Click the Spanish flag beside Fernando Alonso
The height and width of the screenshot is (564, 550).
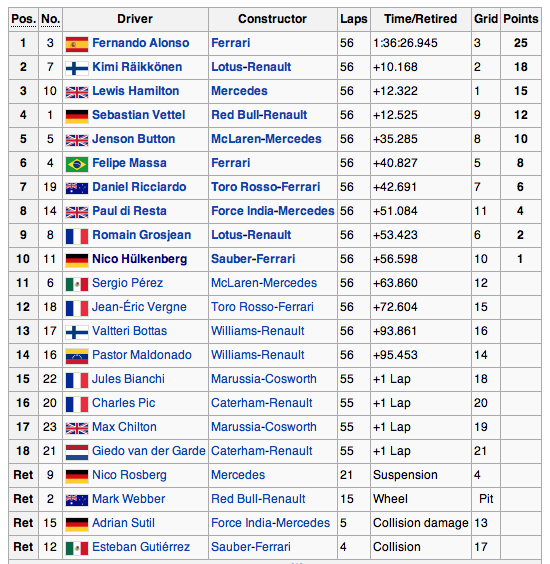click(77, 44)
